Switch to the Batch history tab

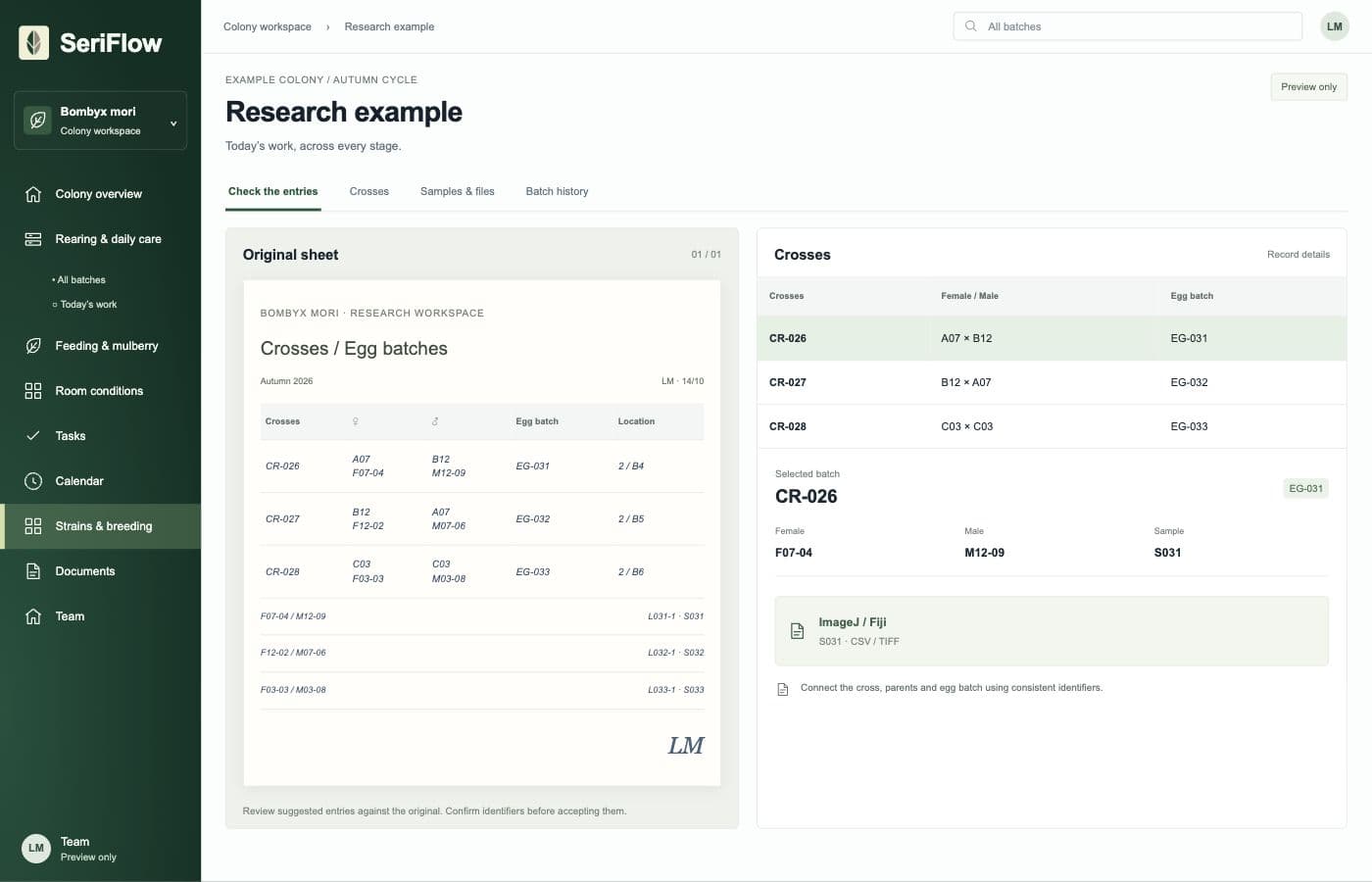[558, 192]
